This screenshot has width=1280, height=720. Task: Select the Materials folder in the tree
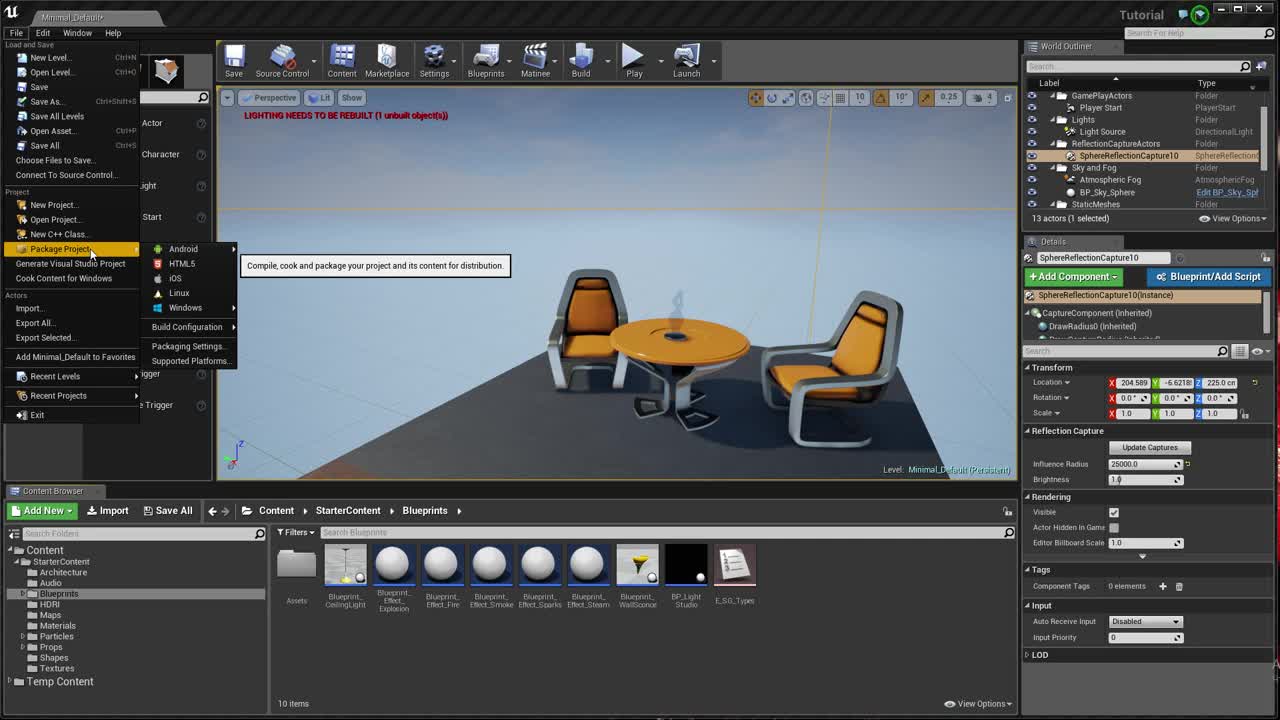(58, 626)
